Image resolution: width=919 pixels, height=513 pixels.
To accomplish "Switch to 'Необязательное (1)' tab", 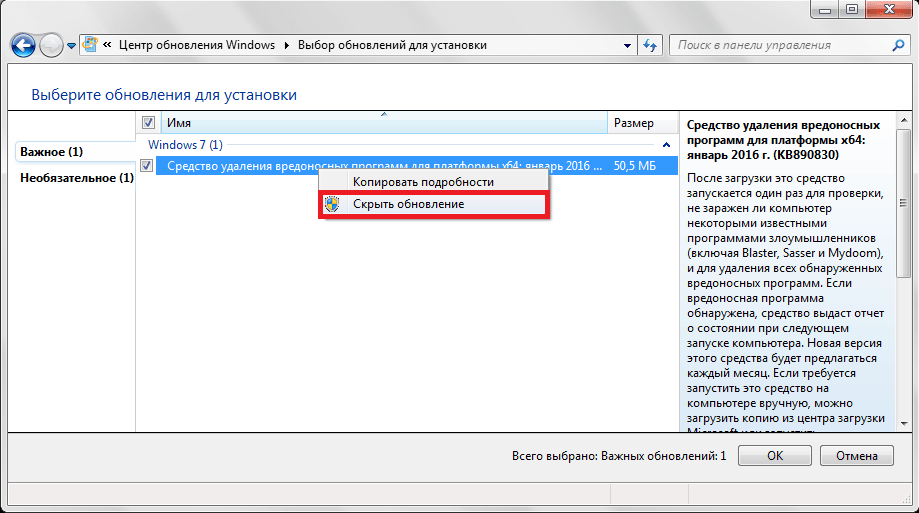I will click(x=77, y=178).
